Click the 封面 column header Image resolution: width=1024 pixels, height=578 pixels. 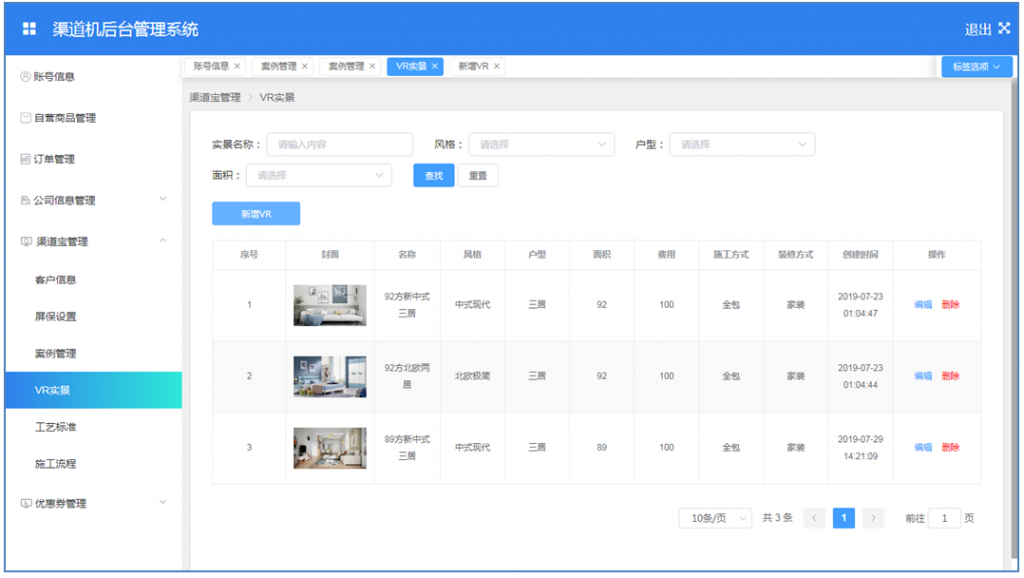330,255
